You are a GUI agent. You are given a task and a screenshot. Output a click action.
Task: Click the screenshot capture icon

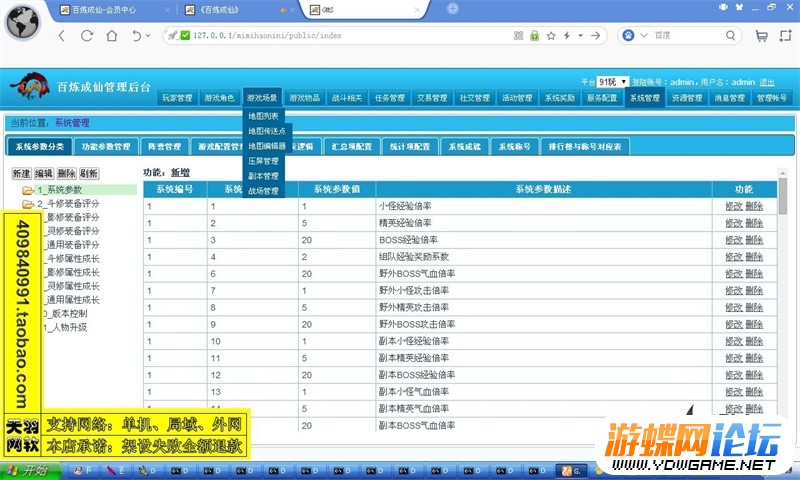tap(786, 36)
